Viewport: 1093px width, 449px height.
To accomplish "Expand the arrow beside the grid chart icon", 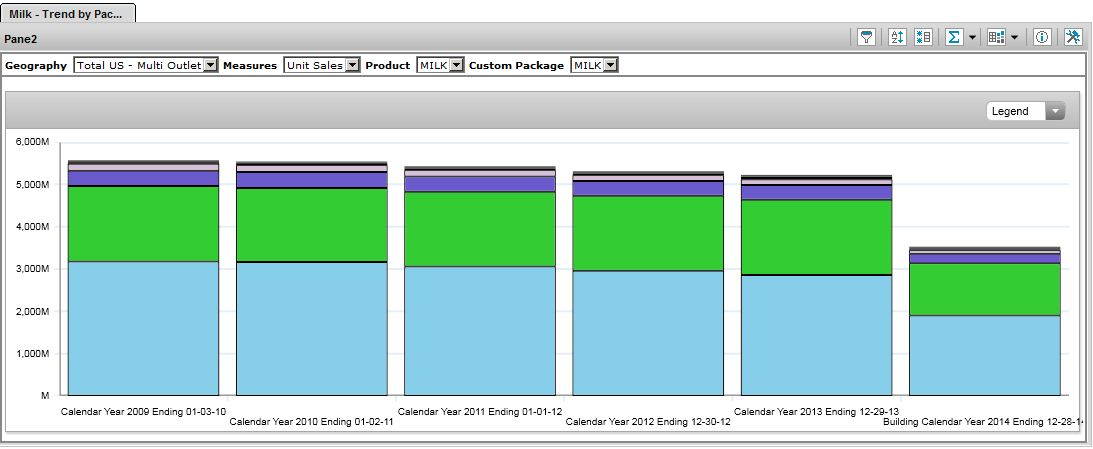I will 1015,37.
